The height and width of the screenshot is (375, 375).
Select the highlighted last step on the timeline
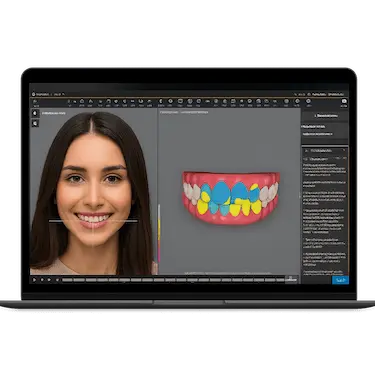(291, 279)
